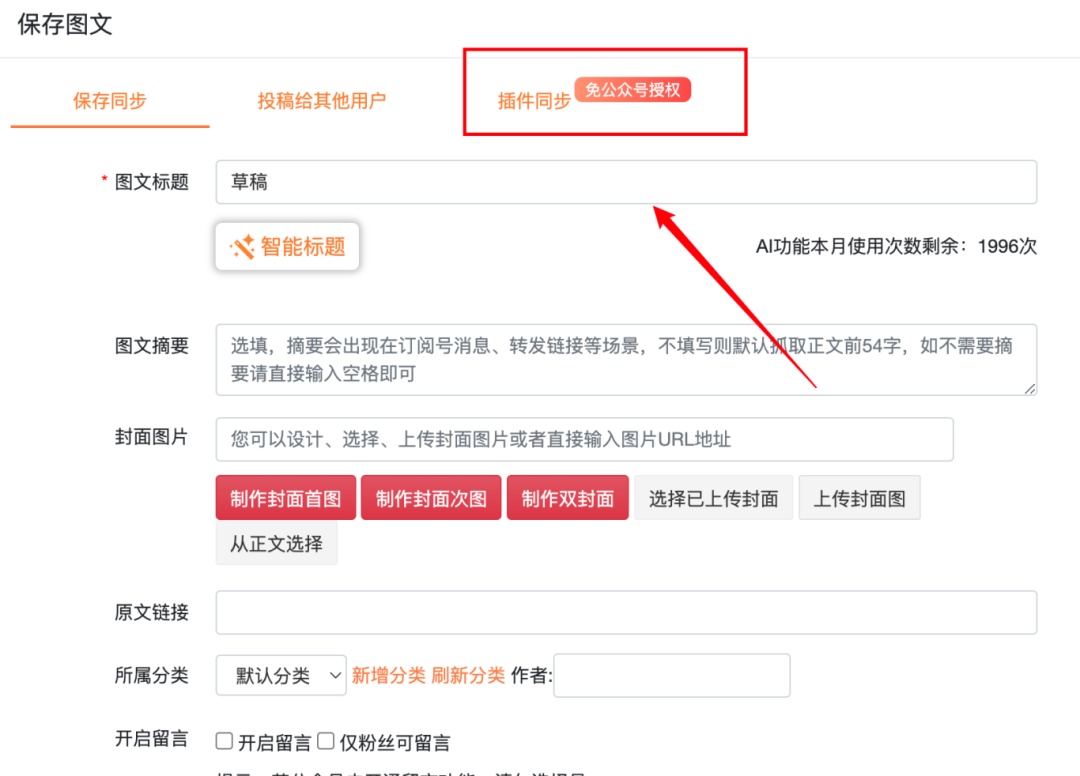Enable the 开启留言 checkbox
The height and width of the screenshot is (776, 1080).
click(225, 741)
